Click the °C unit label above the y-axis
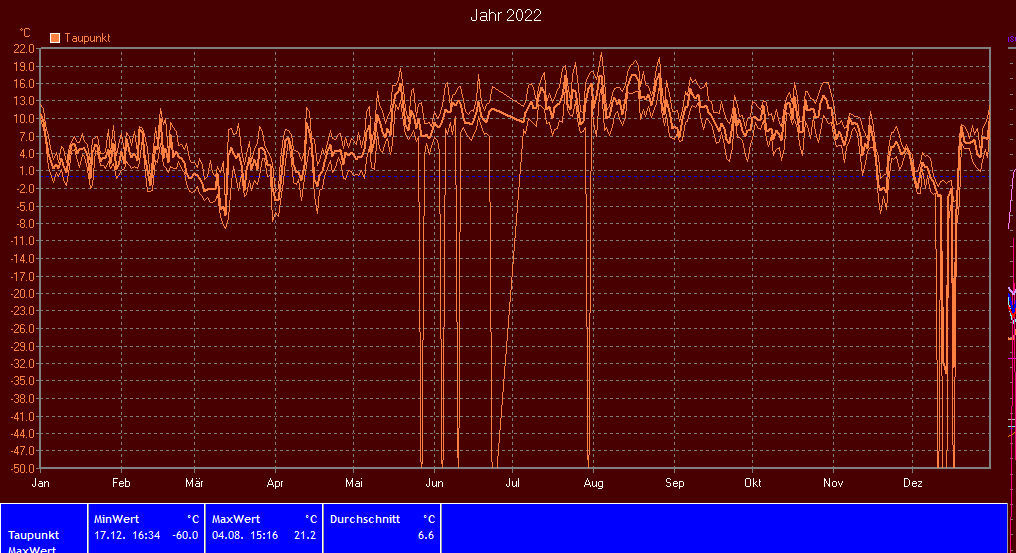This screenshot has width=1016, height=553. pos(25,32)
